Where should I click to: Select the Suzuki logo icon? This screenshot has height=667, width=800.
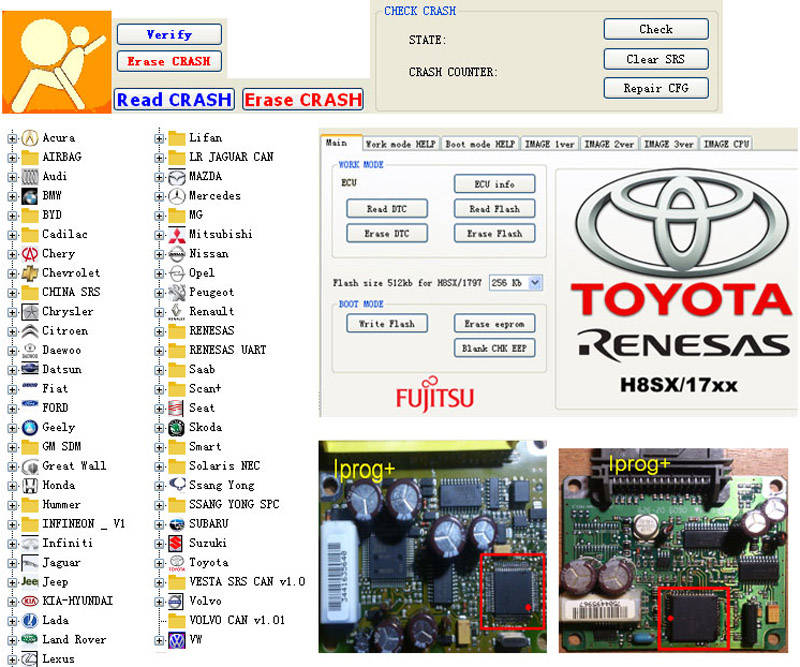pyautogui.click(x=177, y=543)
